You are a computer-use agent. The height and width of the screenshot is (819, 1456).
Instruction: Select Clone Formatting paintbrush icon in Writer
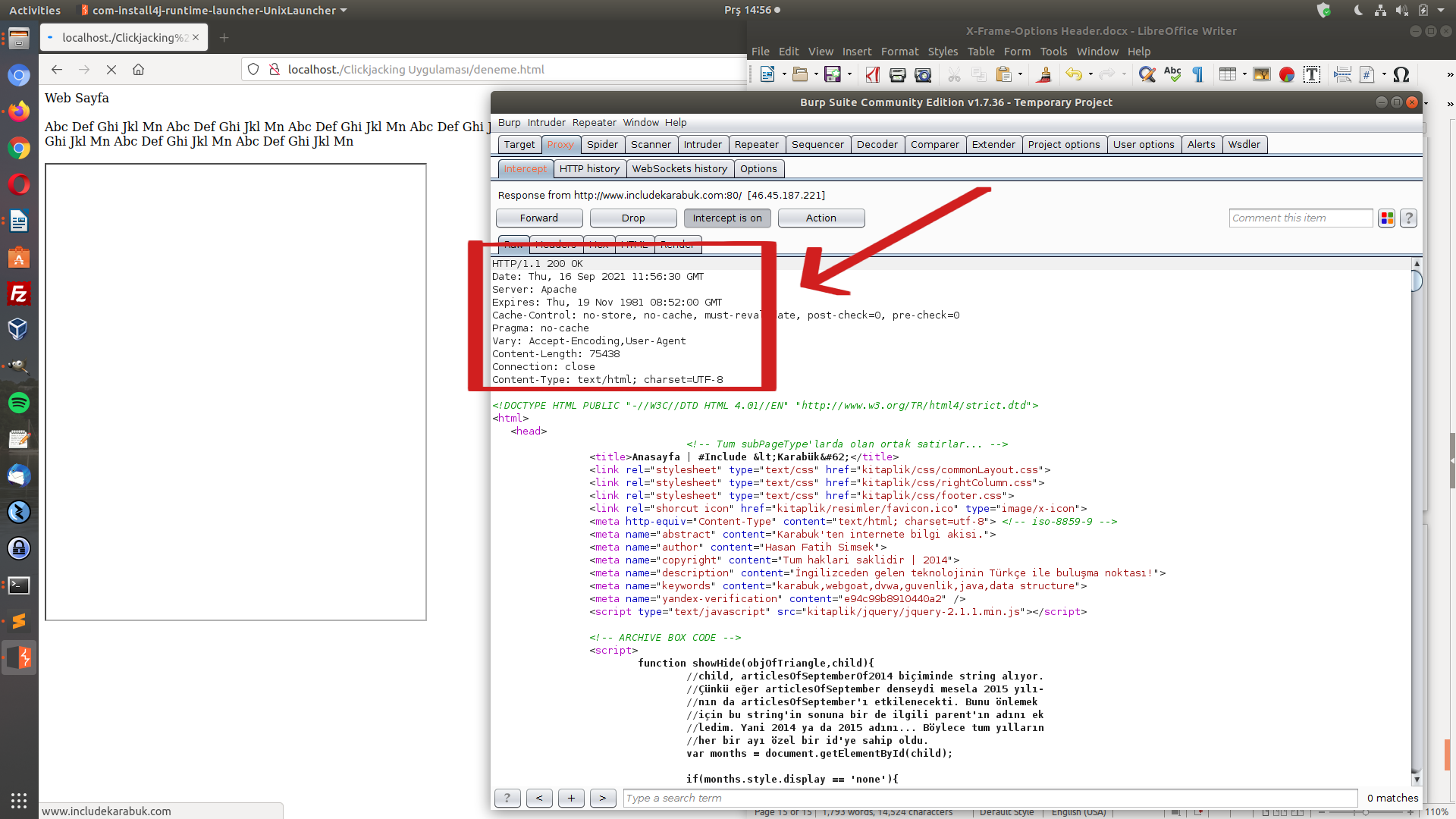[1044, 74]
